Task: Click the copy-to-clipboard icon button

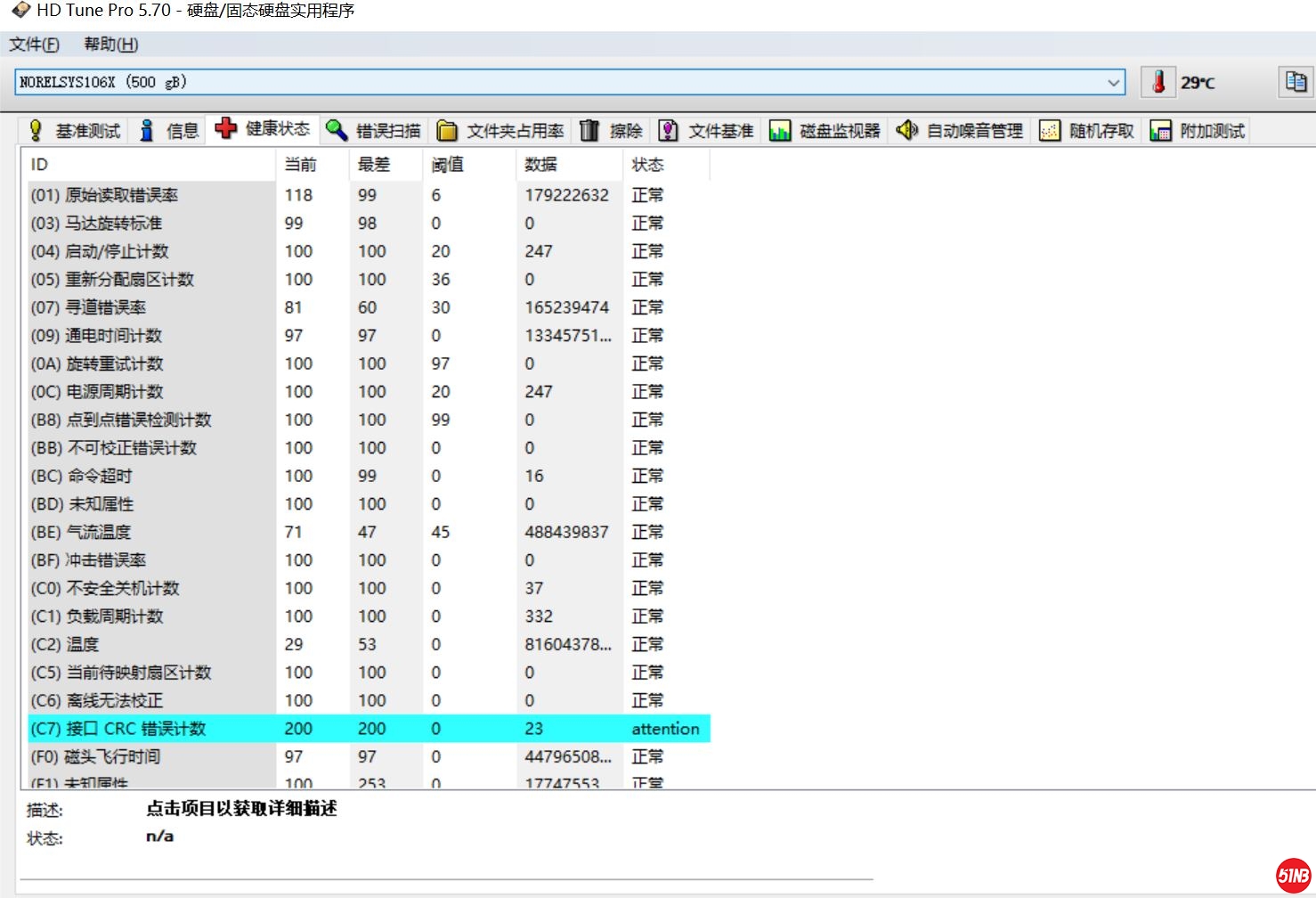Action: (1296, 82)
